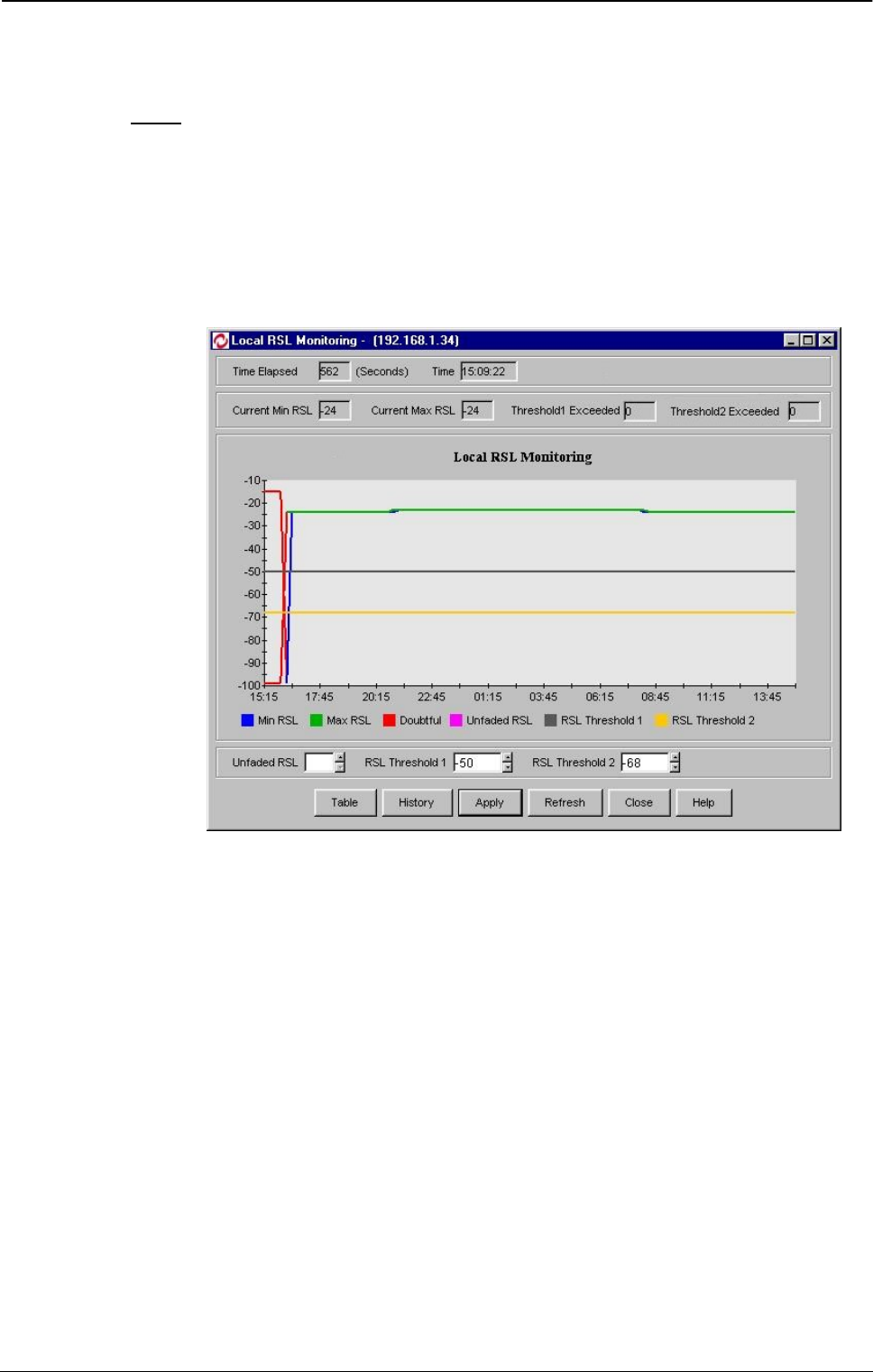Click the Local RSL Monitoring chart title
Viewport: 873px width, 1372px height.
522,457
